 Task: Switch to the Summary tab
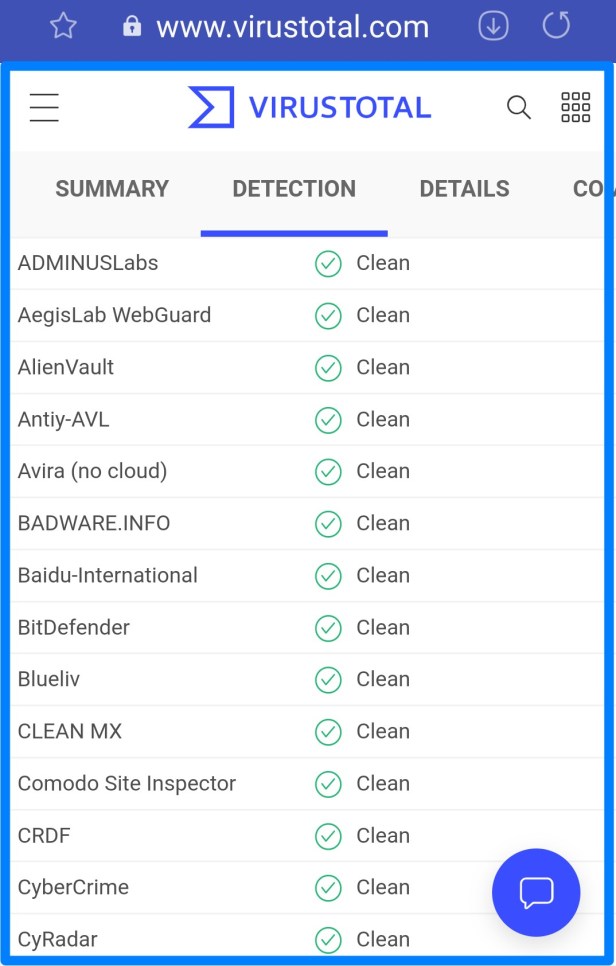112,189
